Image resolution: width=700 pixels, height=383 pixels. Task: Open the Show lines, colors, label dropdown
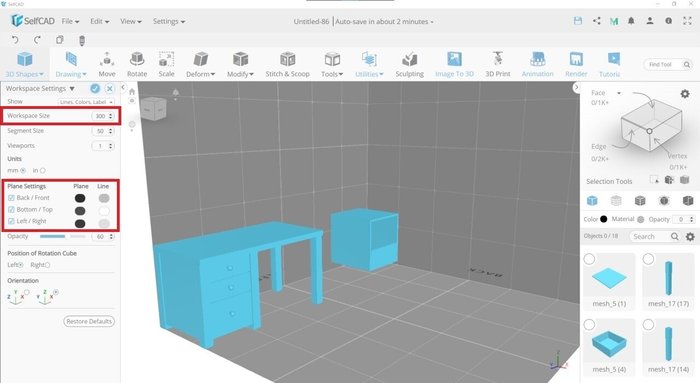click(86, 102)
